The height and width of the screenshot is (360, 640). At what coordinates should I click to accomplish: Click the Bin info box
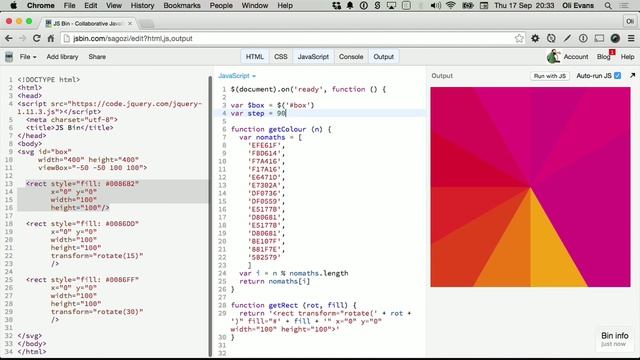pyautogui.click(x=614, y=339)
